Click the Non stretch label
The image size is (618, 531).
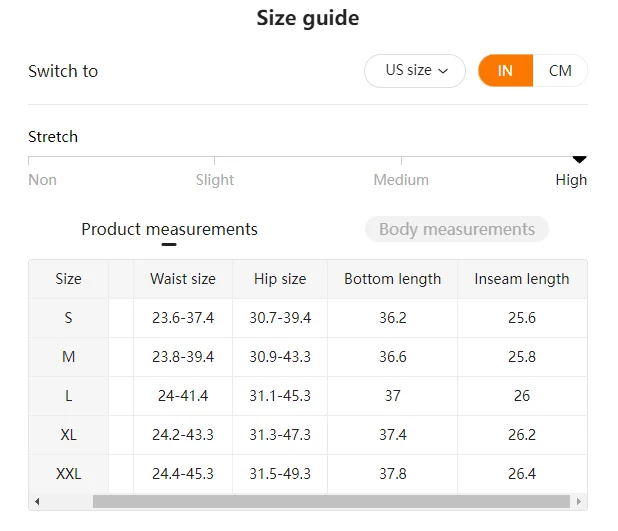(x=43, y=180)
